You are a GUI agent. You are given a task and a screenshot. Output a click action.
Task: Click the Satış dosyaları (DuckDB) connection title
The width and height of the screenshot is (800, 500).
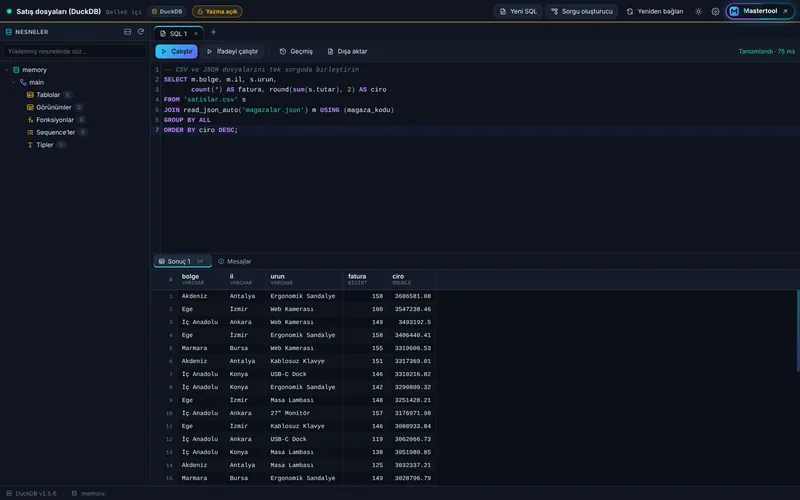59,11
